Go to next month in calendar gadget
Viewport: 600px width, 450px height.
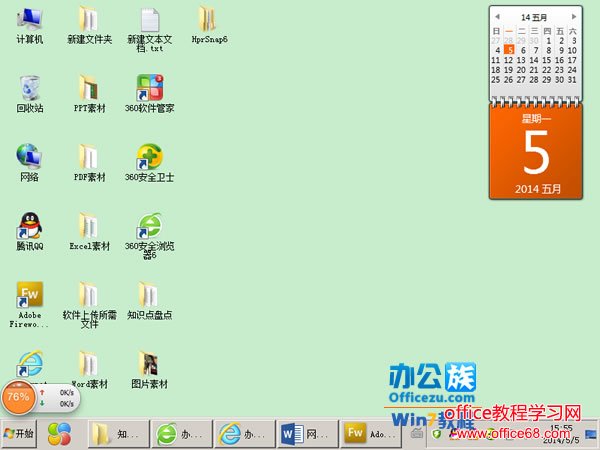[x=574, y=16]
